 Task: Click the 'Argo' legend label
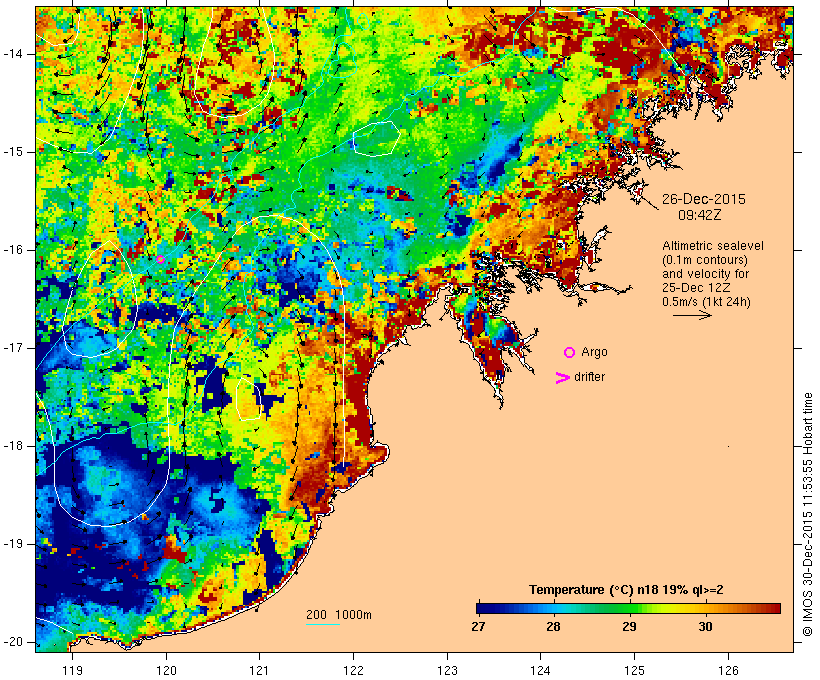(x=595, y=353)
